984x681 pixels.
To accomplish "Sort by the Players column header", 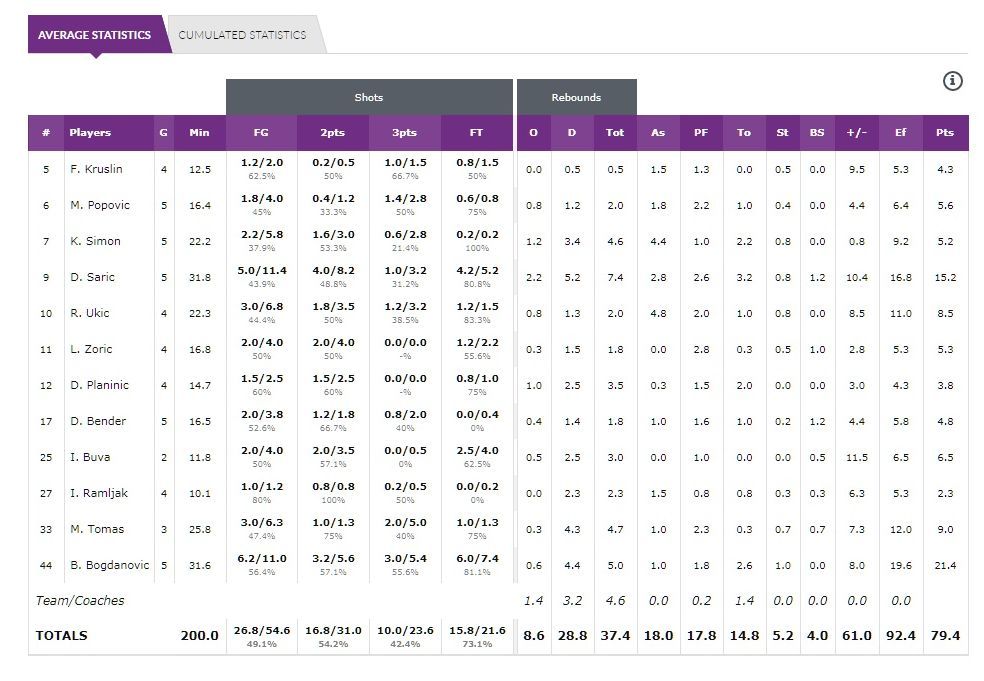I will pos(90,133).
